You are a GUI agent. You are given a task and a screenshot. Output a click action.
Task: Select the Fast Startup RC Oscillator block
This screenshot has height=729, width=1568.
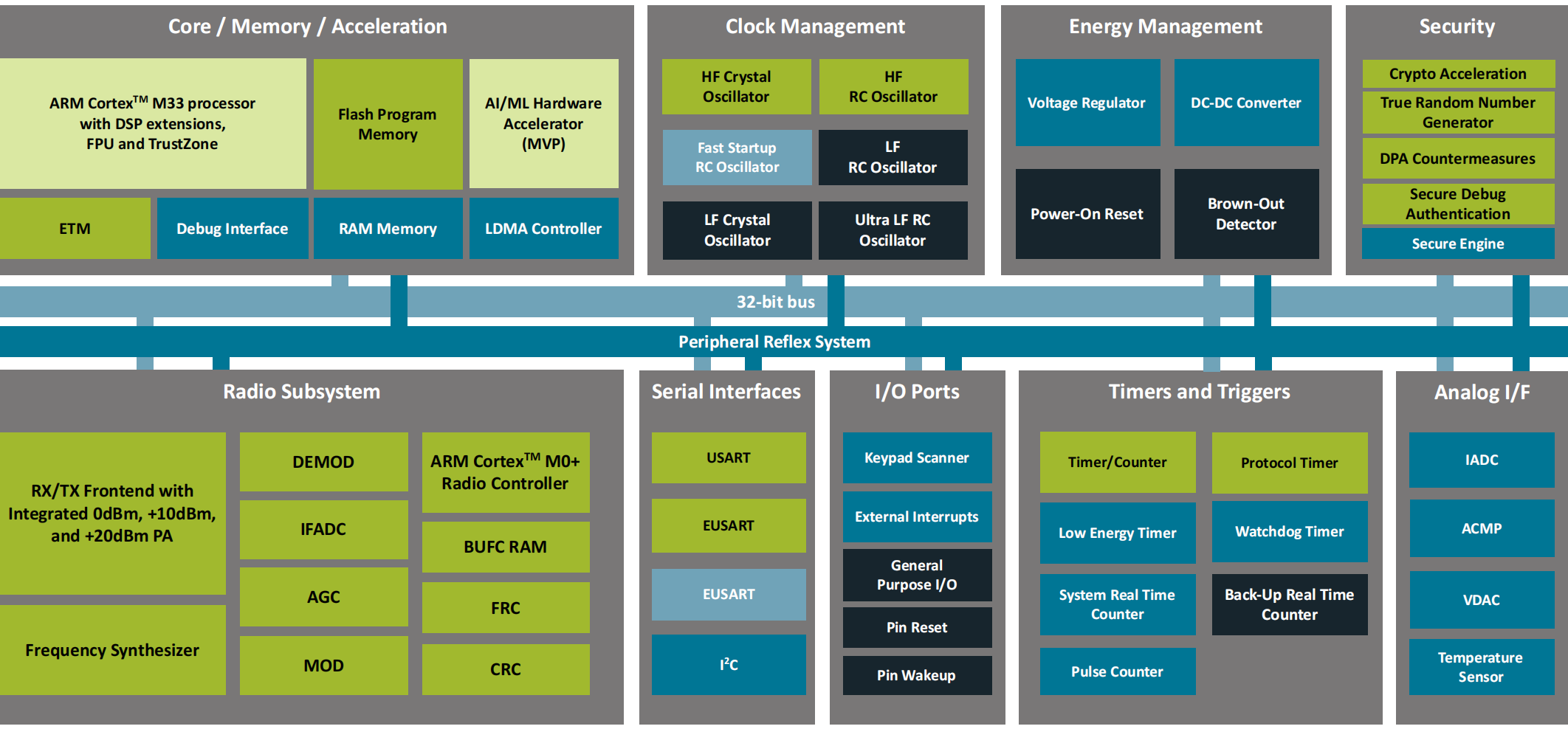pyautogui.click(x=737, y=157)
